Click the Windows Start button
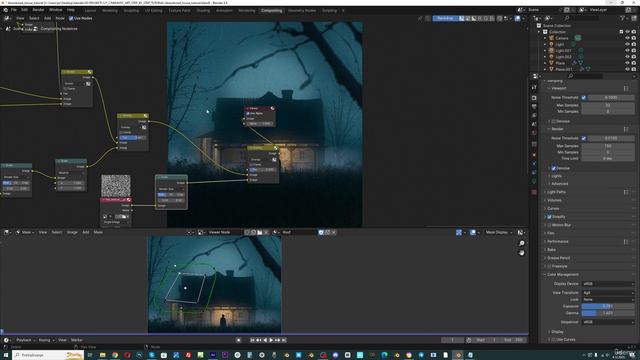The height and width of the screenshot is (360, 640). point(6,355)
